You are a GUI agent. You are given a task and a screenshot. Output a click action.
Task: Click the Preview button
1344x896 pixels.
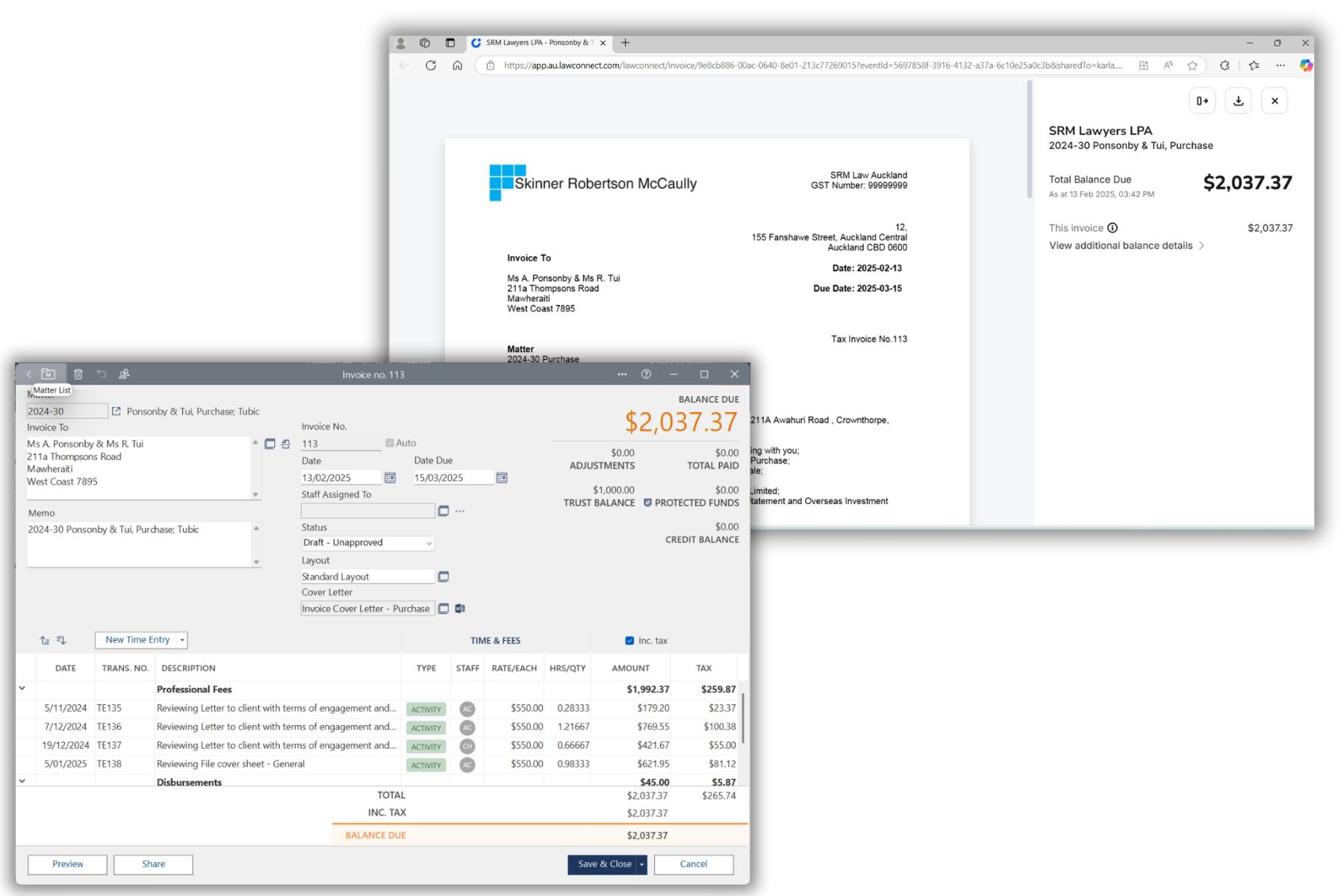pyautogui.click(x=68, y=865)
